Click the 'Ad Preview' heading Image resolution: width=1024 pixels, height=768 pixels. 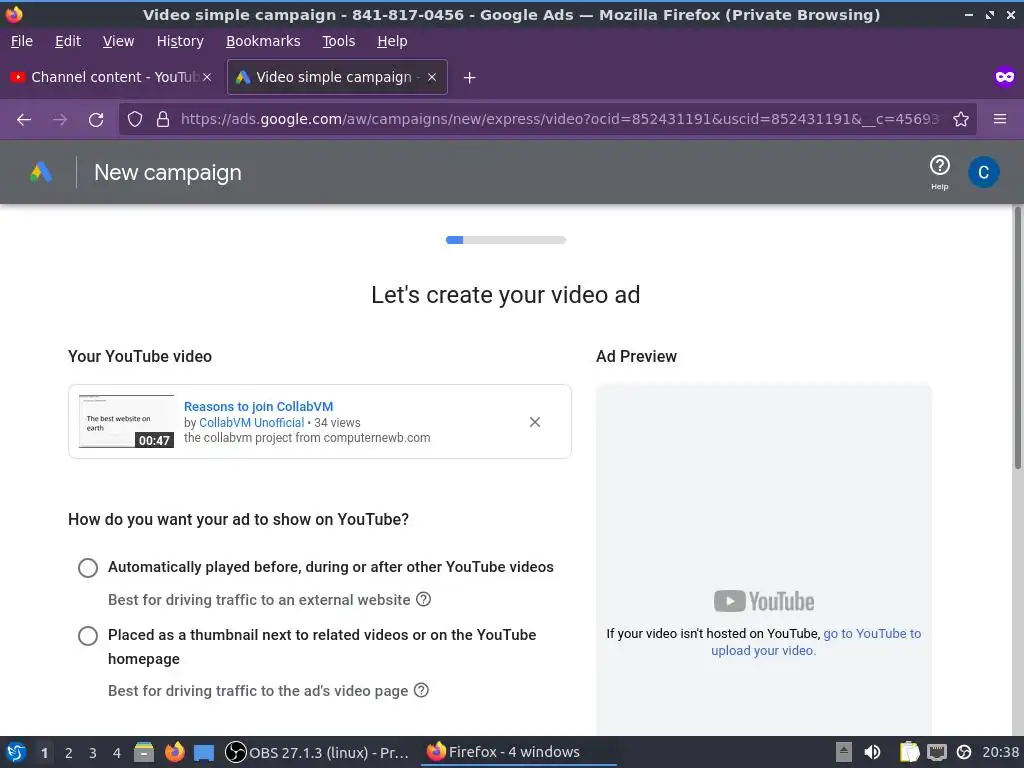pyautogui.click(x=636, y=357)
